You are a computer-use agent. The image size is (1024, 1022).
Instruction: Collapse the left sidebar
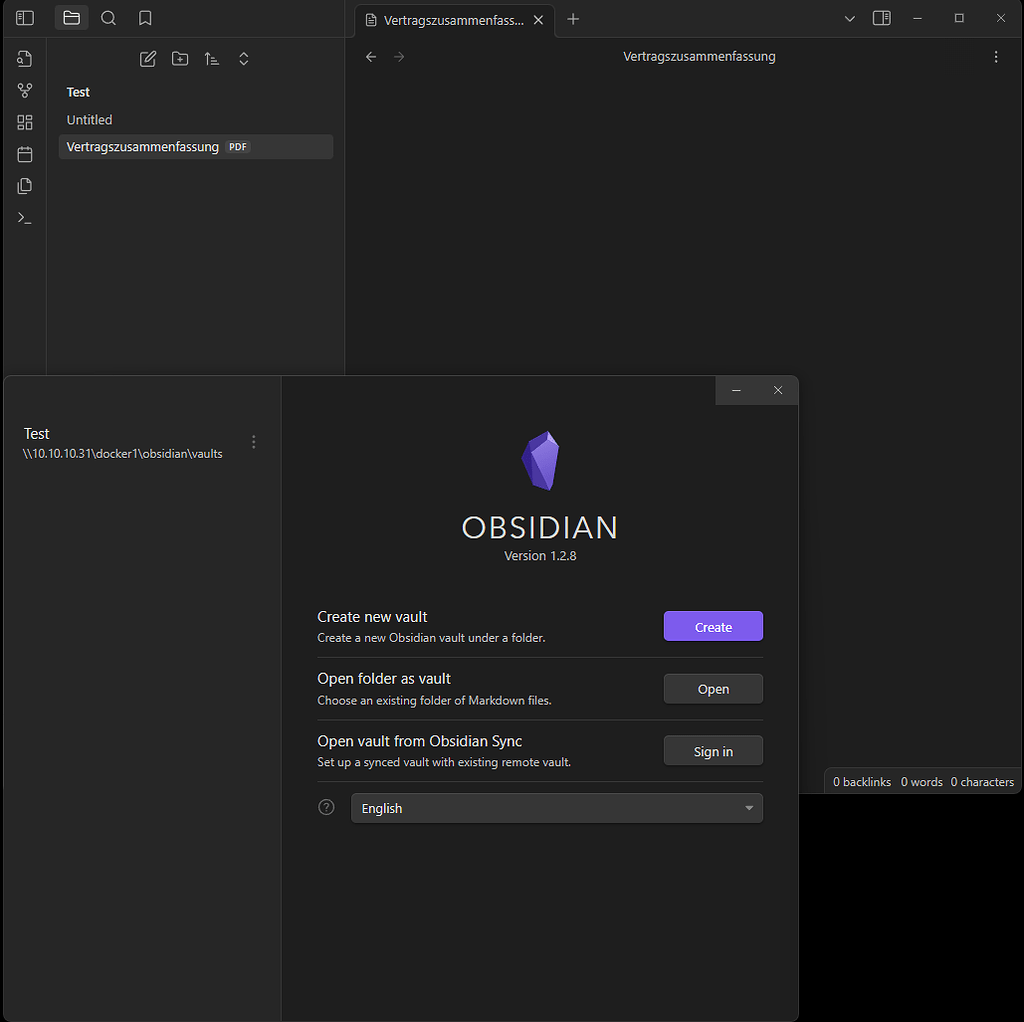coord(24,16)
